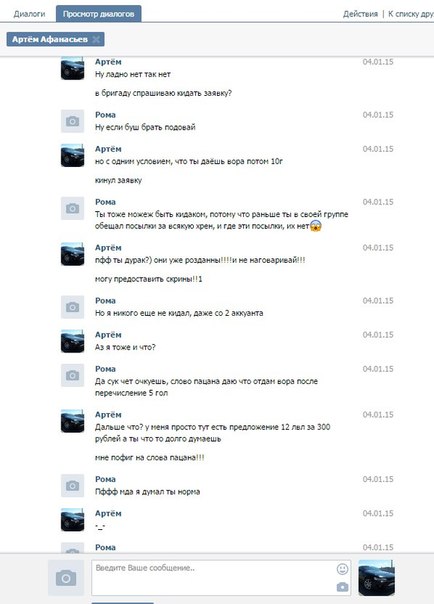
Task: Open Рома's profile name above 'Пффф мда'
Action: [105, 479]
